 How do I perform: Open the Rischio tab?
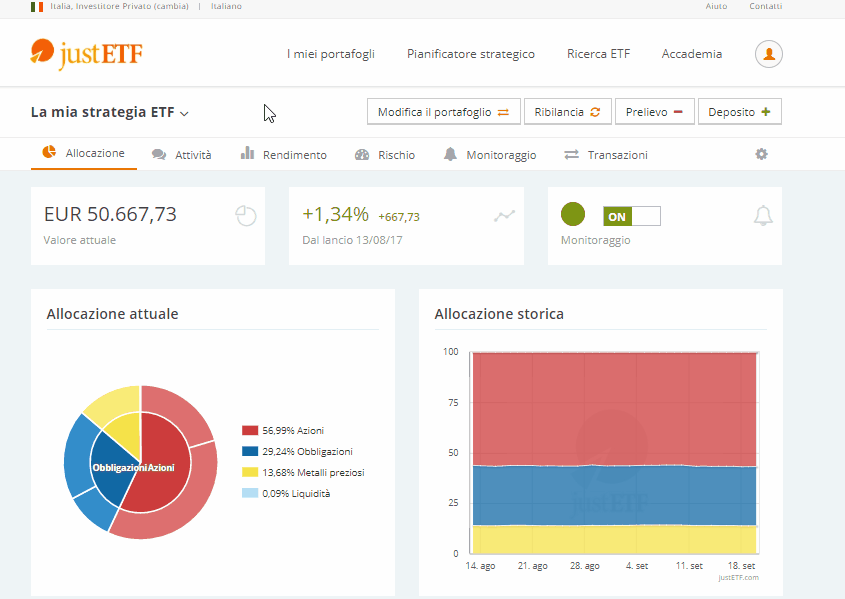tap(385, 155)
